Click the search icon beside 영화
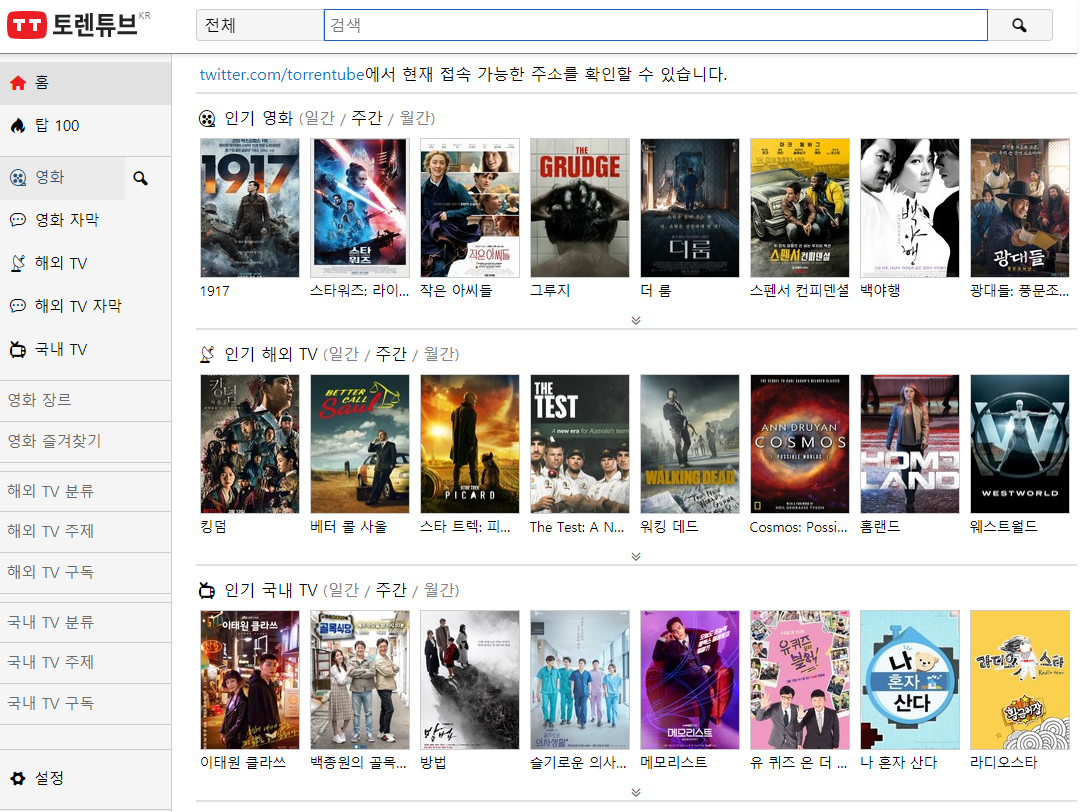The width and height of the screenshot is (1088, 812). (141, 178)
